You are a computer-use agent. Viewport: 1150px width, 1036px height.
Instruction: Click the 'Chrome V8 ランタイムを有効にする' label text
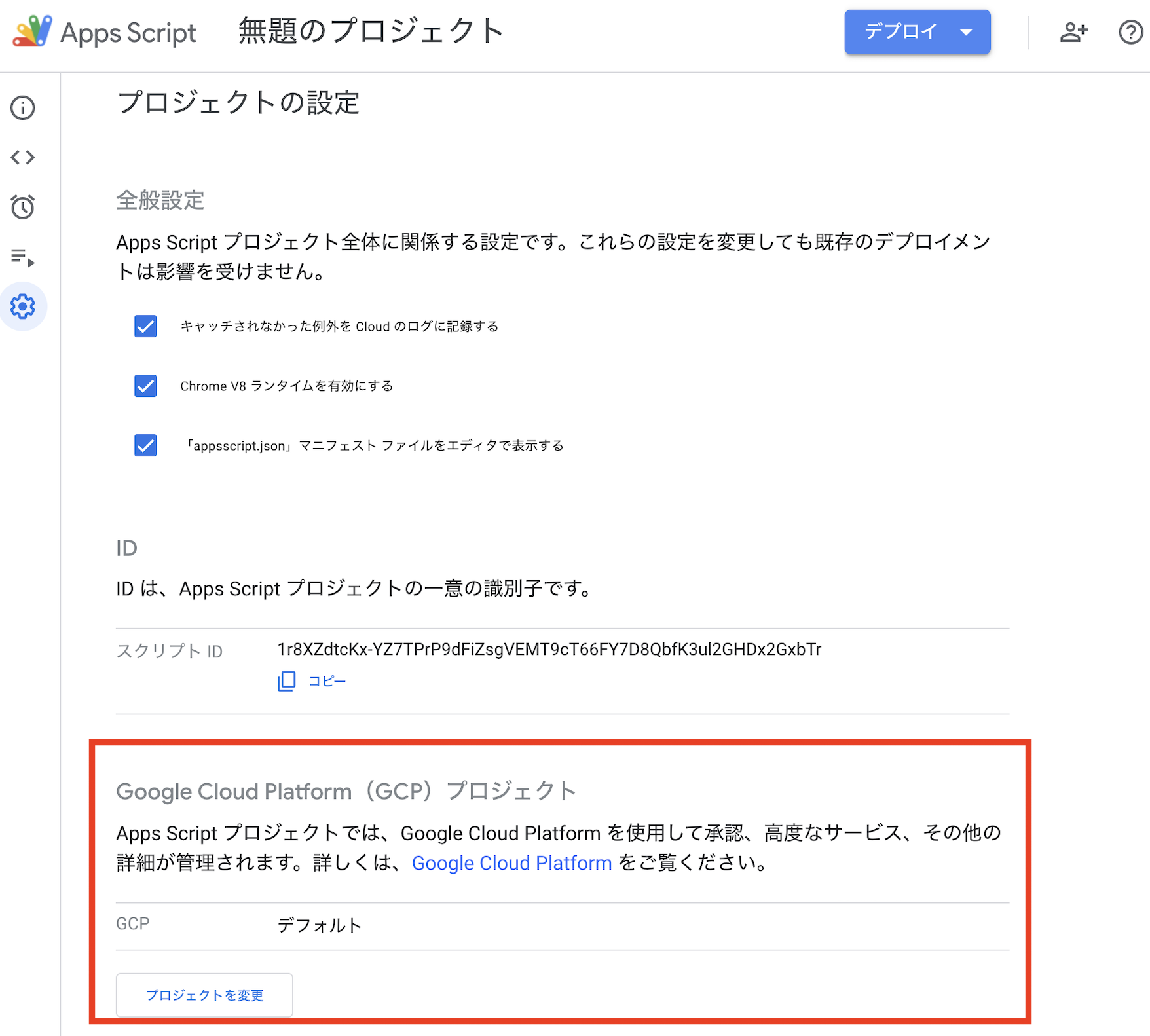286,386
